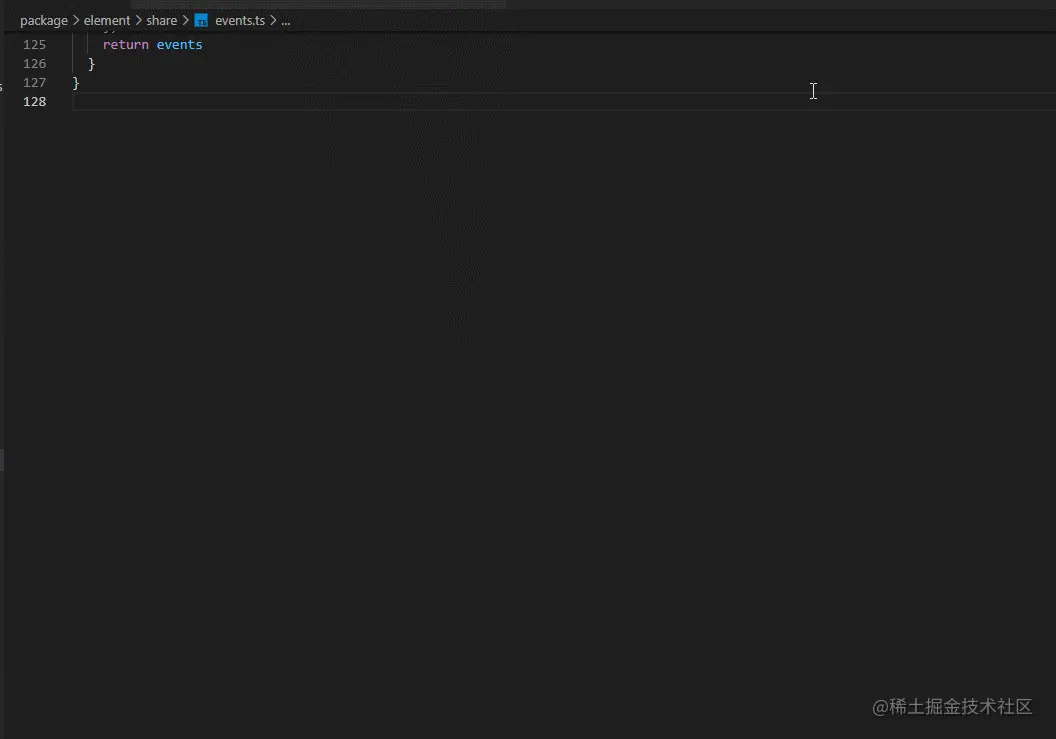This screenshot has height=739, width=1056.
Task: Click the closing brace on line 126
Action: (91, 63)
